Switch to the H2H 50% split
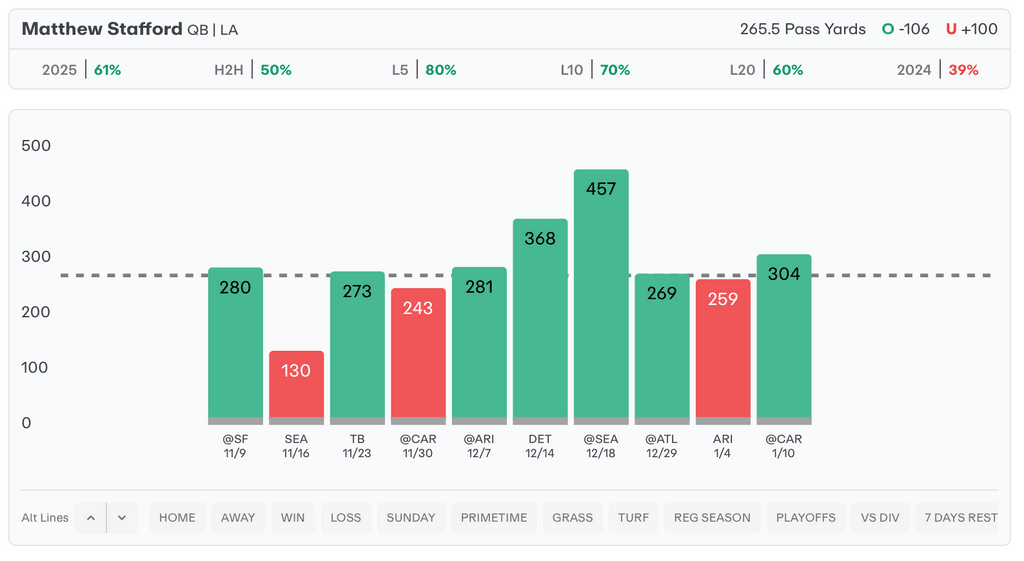This screenshot has height=561, width=1024. pos(252,70)
